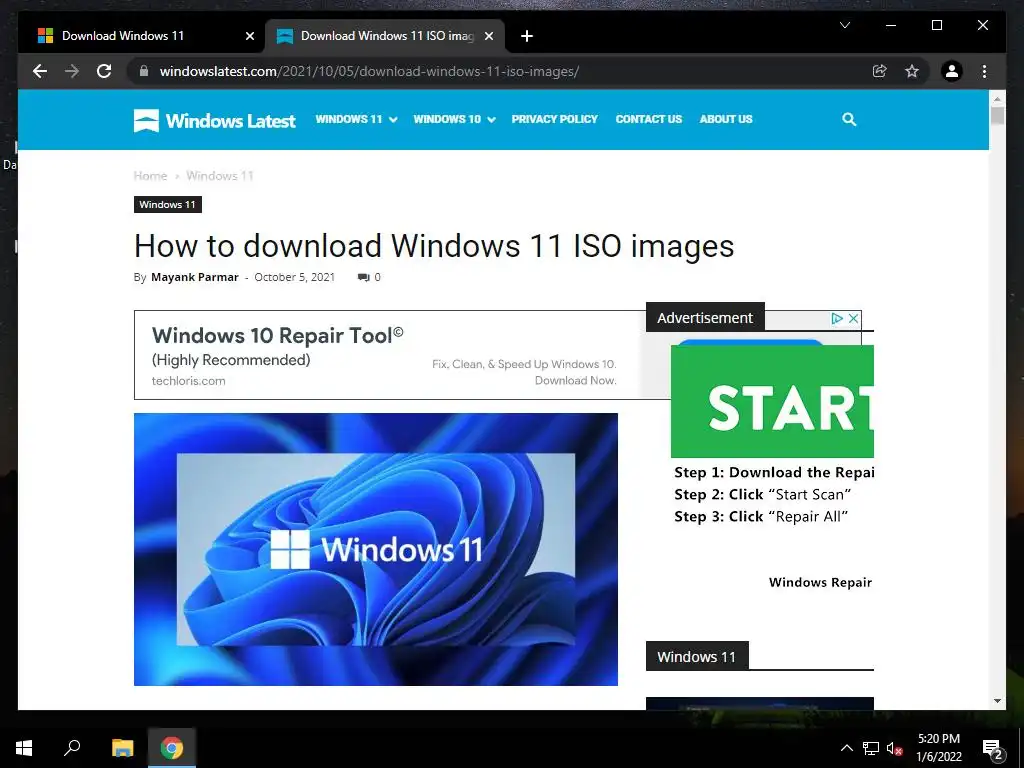The width and height of the screenshot is (1024, 768).
Task: Open taskbar search
Action: pos(72,748)
